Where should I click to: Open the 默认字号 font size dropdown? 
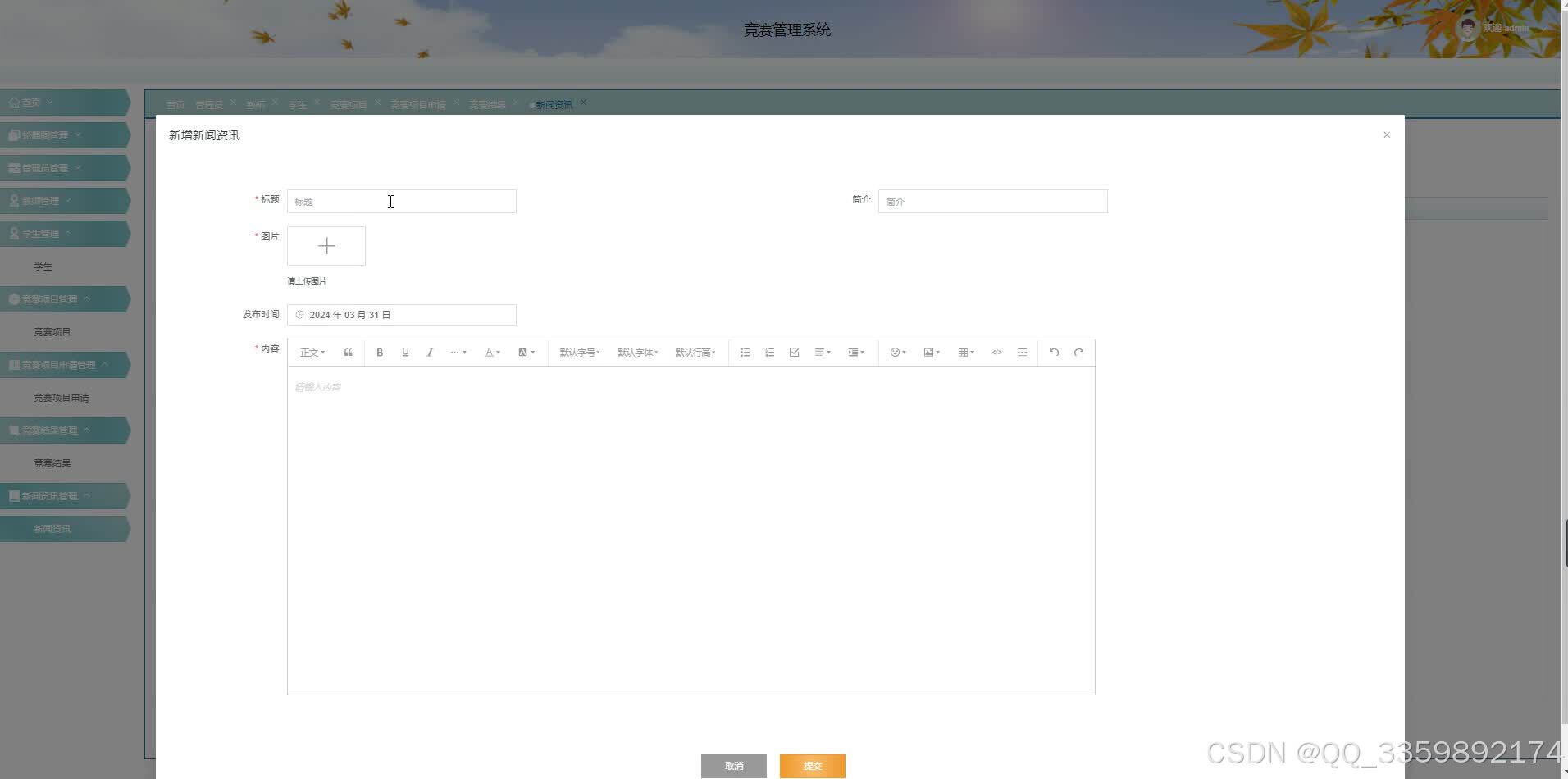point(580,353)
